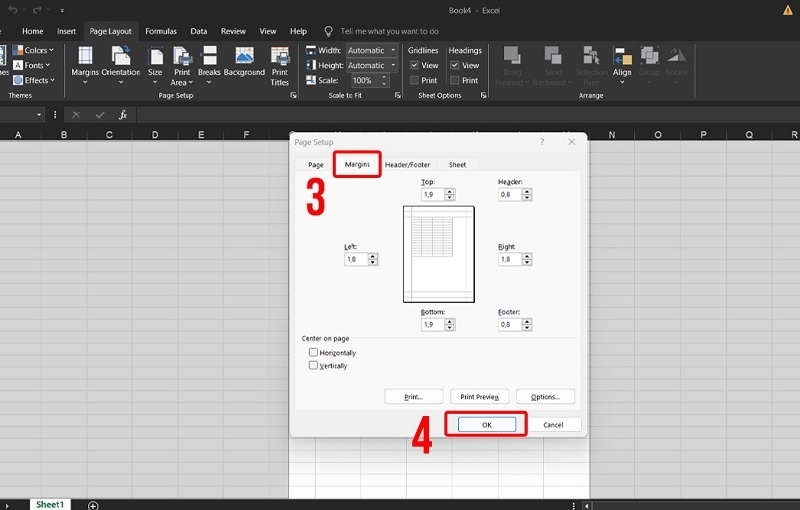Click the Print Area icon

(x=182, y=58)
